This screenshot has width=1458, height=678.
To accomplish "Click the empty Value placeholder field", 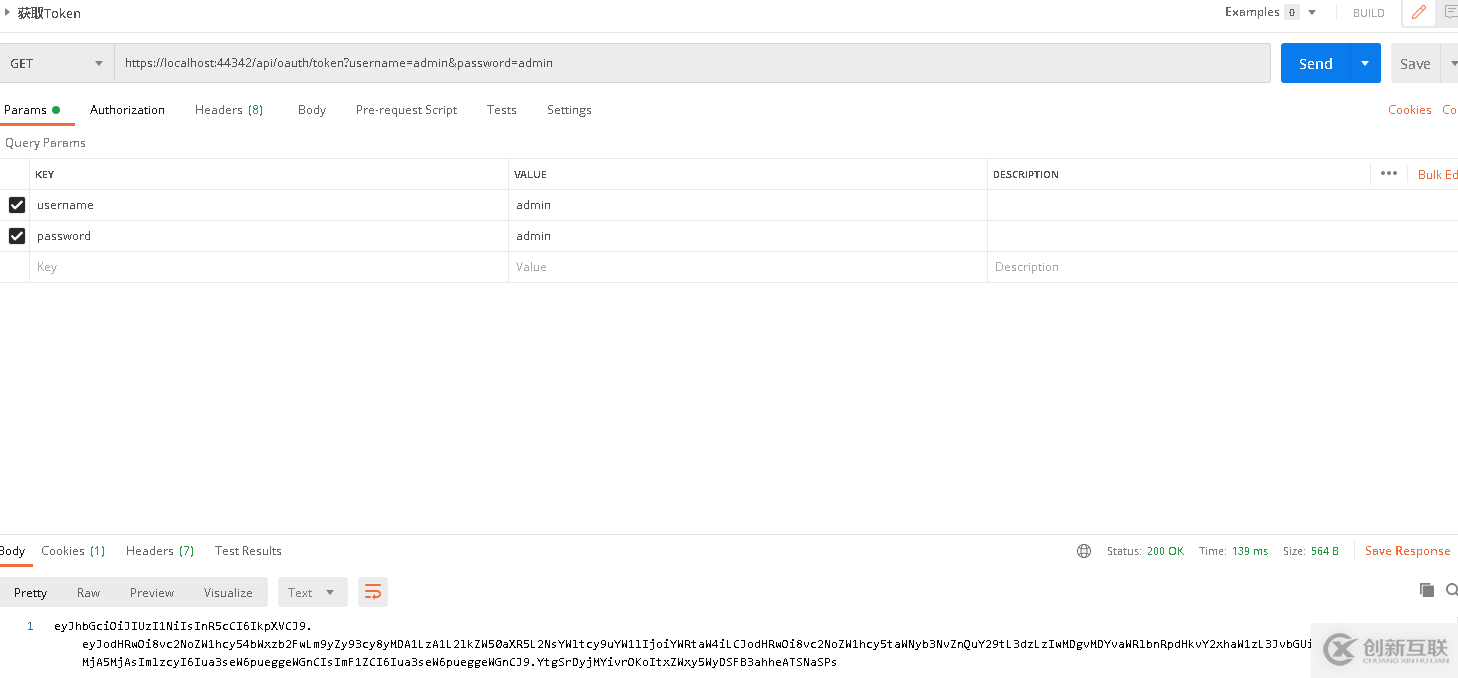I will click(x=748, y=267).
